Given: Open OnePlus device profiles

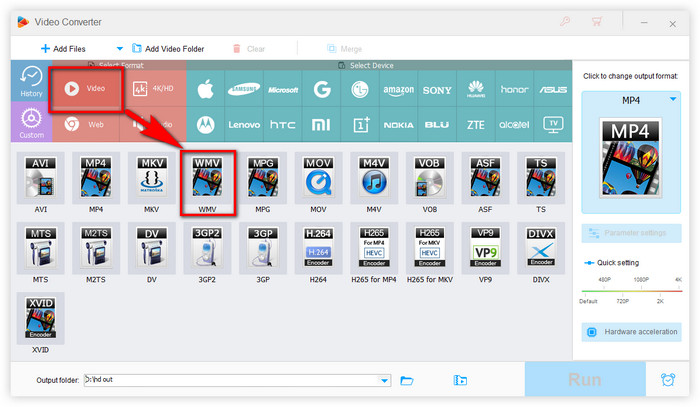Looking at the screenshot, I should tap(360, 125).
